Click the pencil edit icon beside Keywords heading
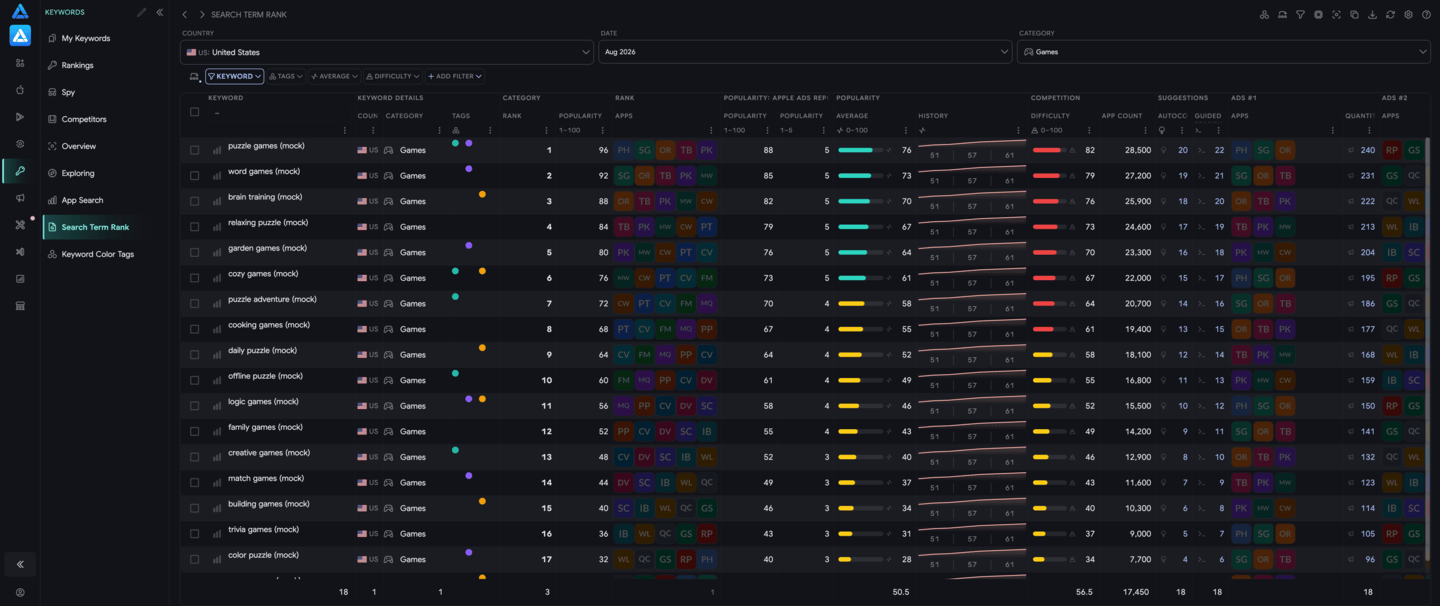The height and width of the screenshot is (606, 1440). tap(141, 13)
